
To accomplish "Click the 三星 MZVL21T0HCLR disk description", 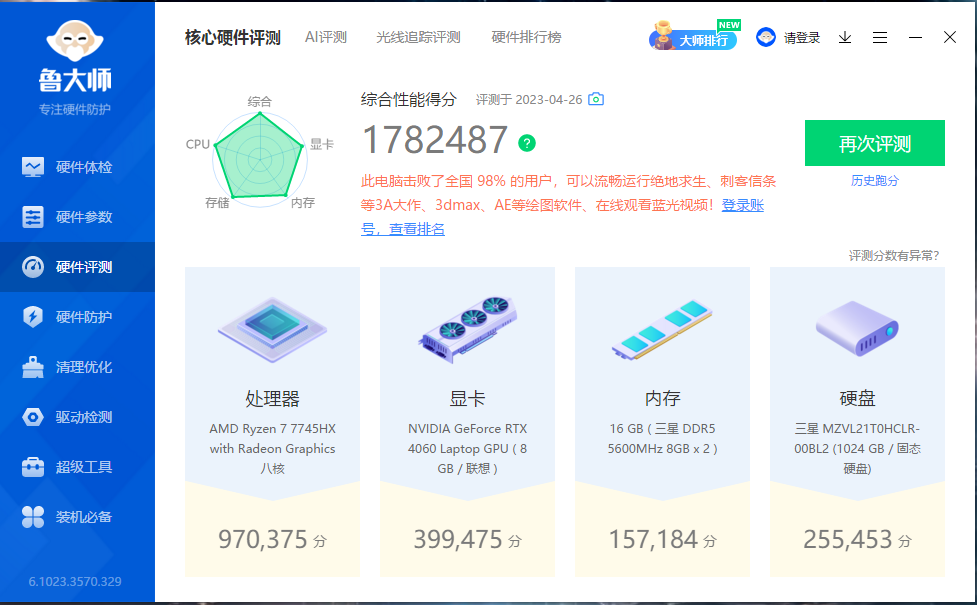I will click(x=857, y=449).
